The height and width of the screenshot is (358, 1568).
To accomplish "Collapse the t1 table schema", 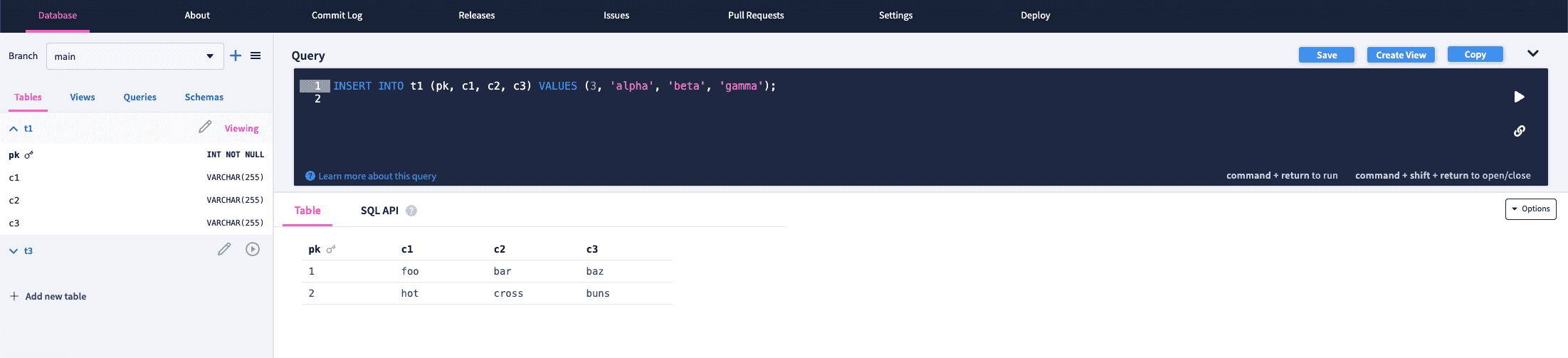I will tap(14, 129).
